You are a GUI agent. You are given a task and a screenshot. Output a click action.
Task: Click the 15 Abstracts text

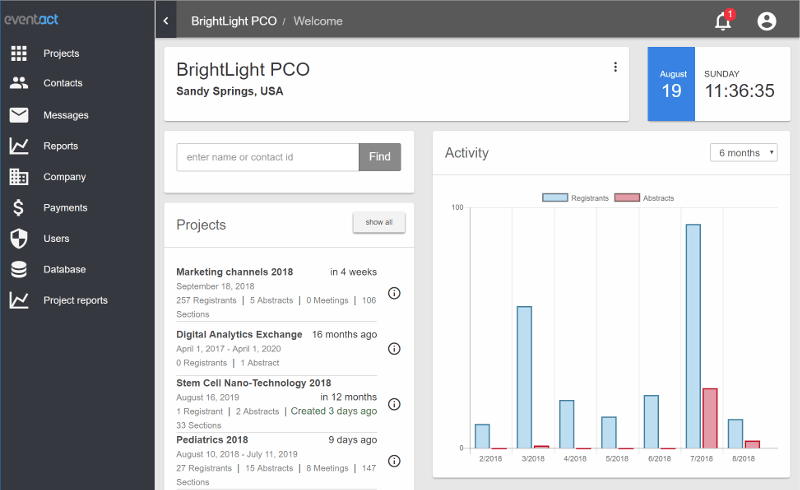pos(269,468)
